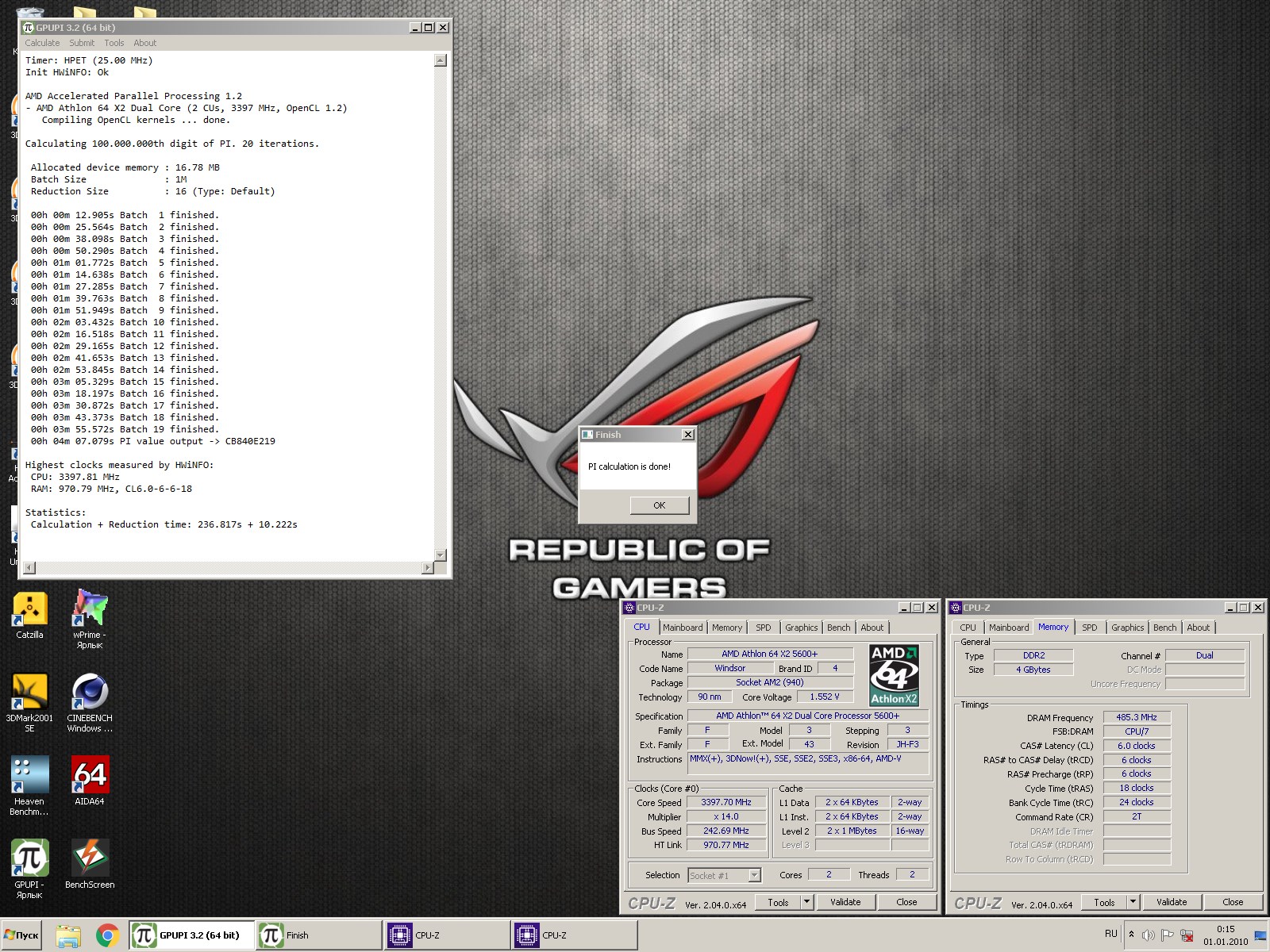The width and height of the screenshot is (1270, 952).
Task: Click GPUPI horizontal scrollbar left arrow
Action: tap(29, 567)
